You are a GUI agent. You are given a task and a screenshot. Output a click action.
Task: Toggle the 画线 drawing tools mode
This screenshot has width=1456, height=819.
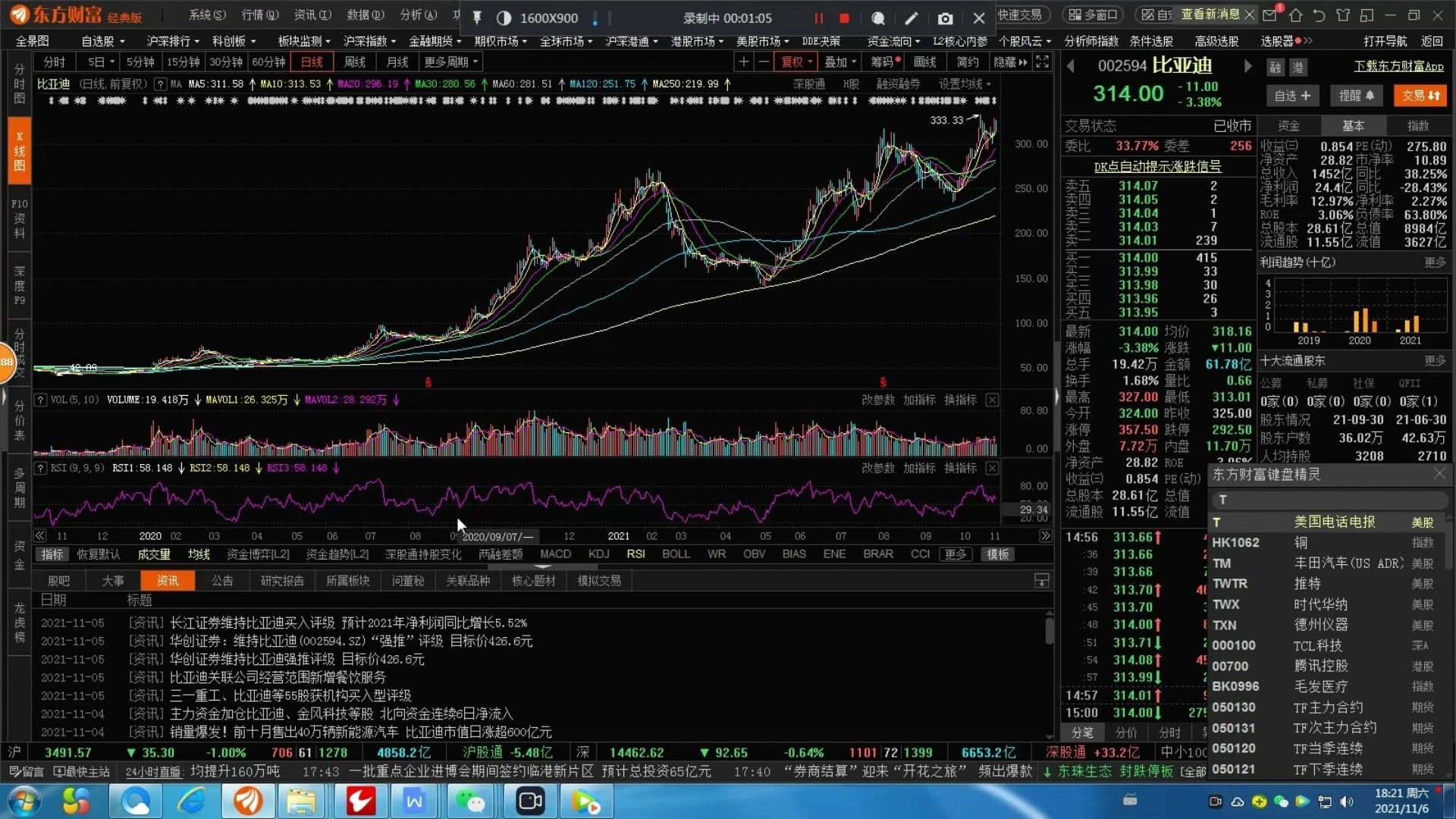924,62
